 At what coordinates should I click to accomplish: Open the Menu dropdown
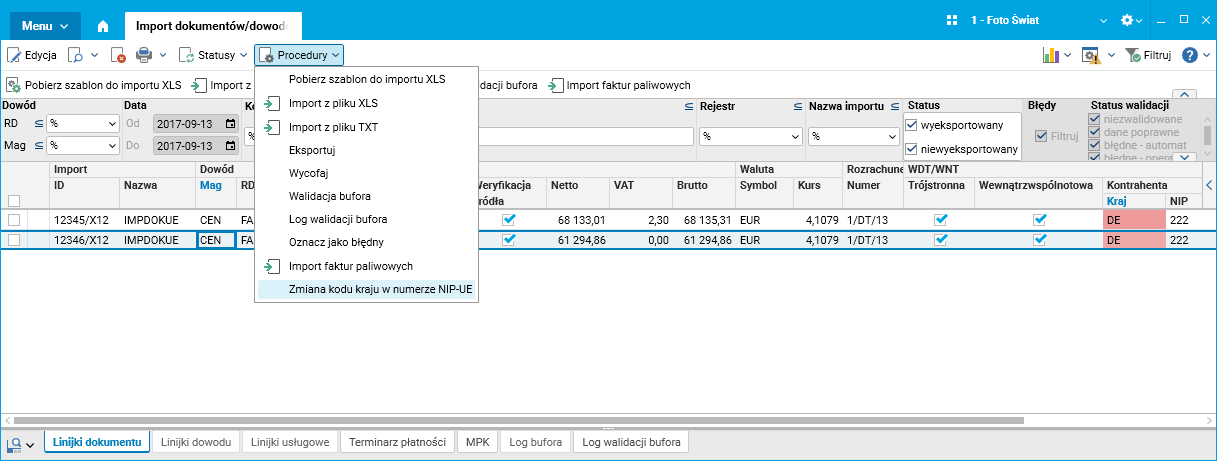(46, 25)
